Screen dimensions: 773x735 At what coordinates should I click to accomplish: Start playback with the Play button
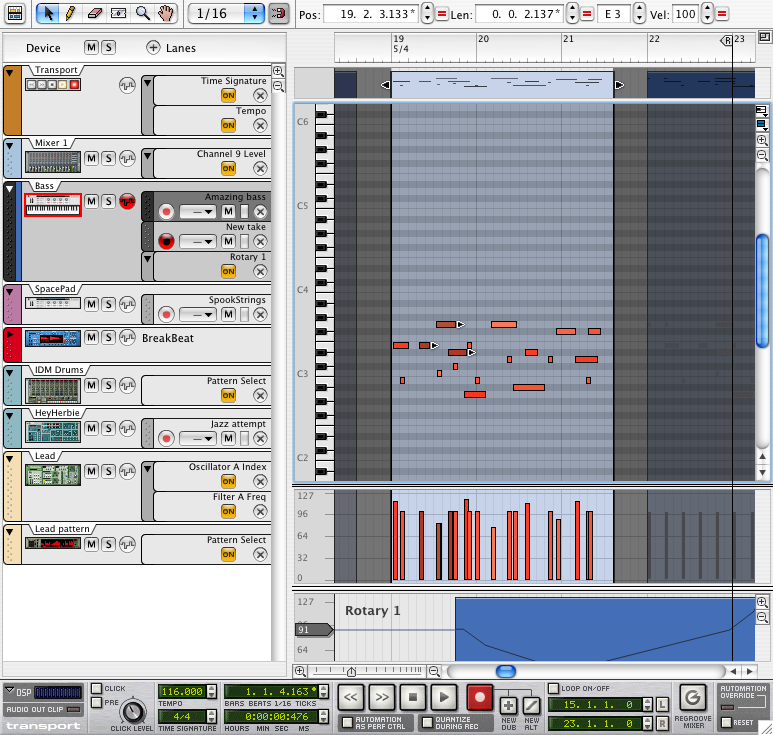click(x=444, y=697)
